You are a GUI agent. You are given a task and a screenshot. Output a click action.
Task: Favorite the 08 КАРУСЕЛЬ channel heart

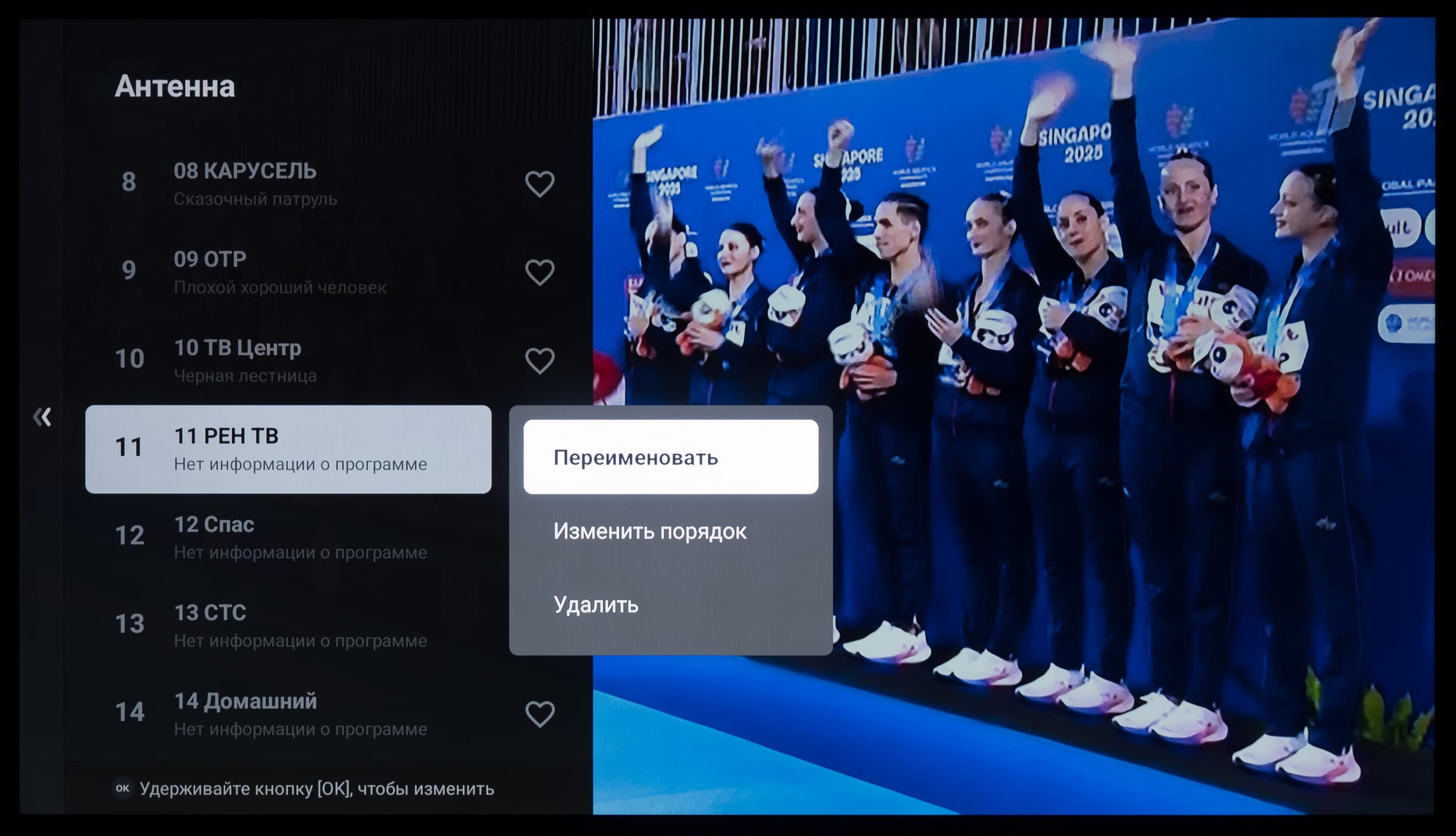[539, 184]
